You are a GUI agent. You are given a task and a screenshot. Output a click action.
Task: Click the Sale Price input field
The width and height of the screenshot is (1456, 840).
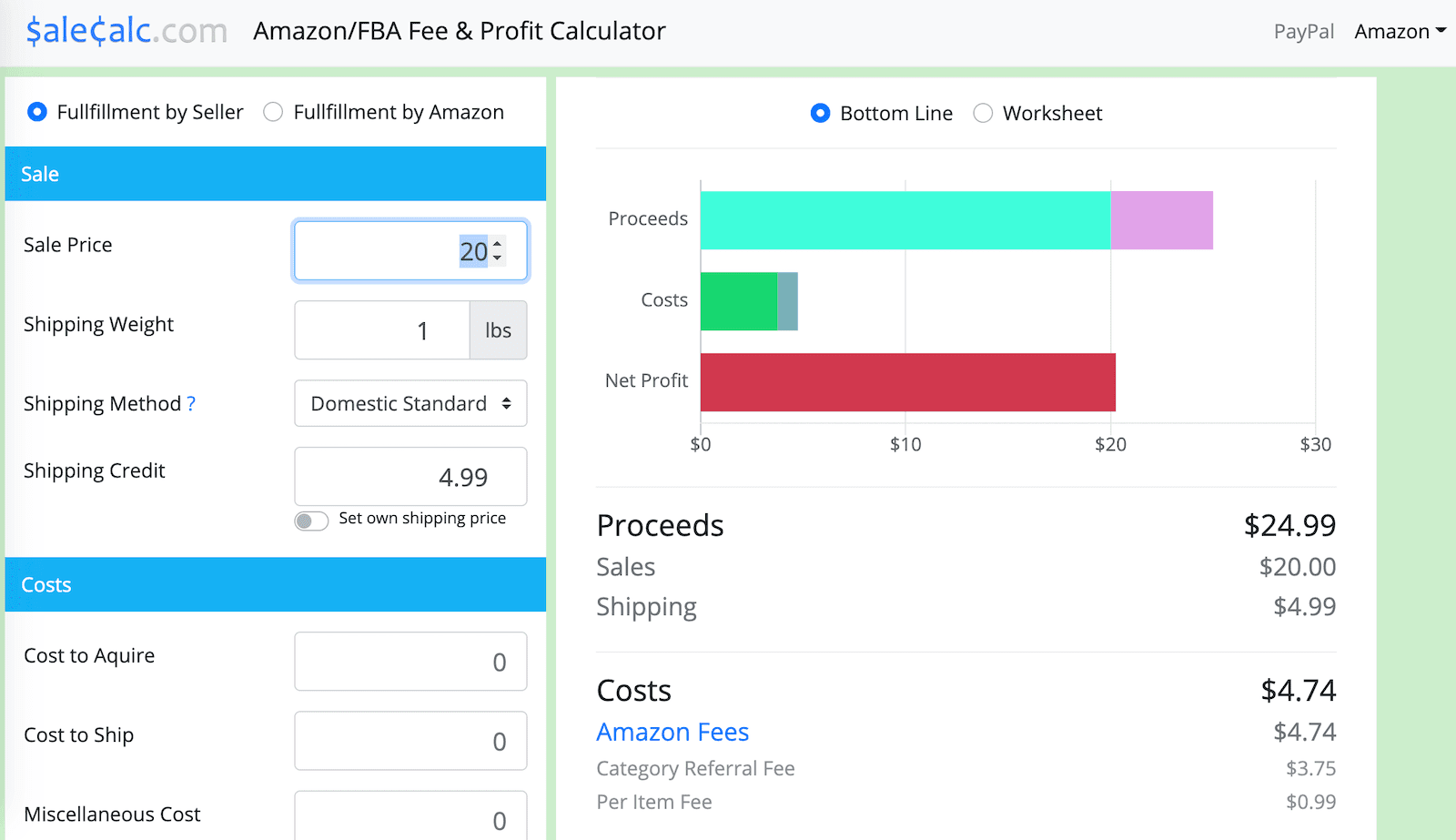(x=382, y=251)
